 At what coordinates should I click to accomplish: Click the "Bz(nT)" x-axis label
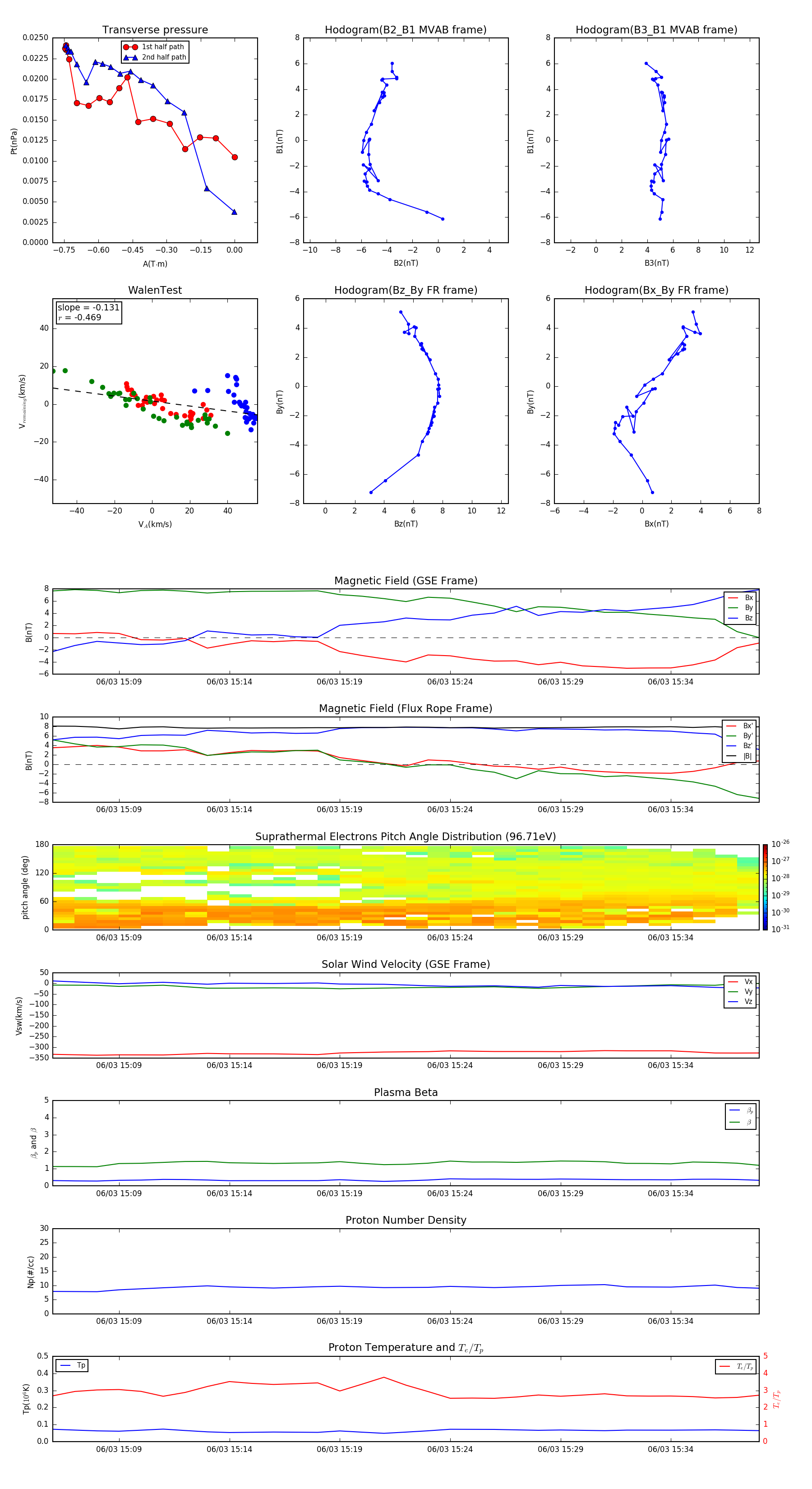point(406,524)
